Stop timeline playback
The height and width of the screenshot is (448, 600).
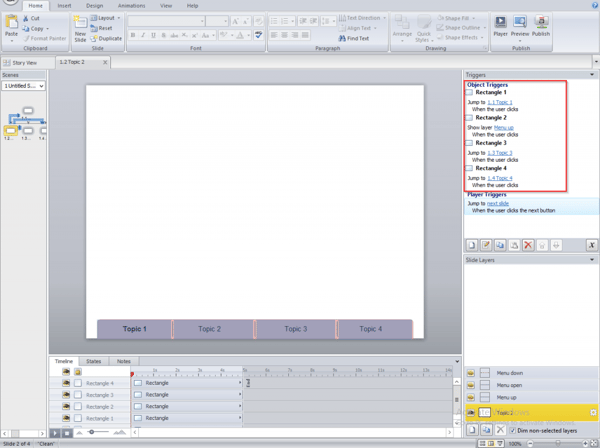click(x=67, y=433)
